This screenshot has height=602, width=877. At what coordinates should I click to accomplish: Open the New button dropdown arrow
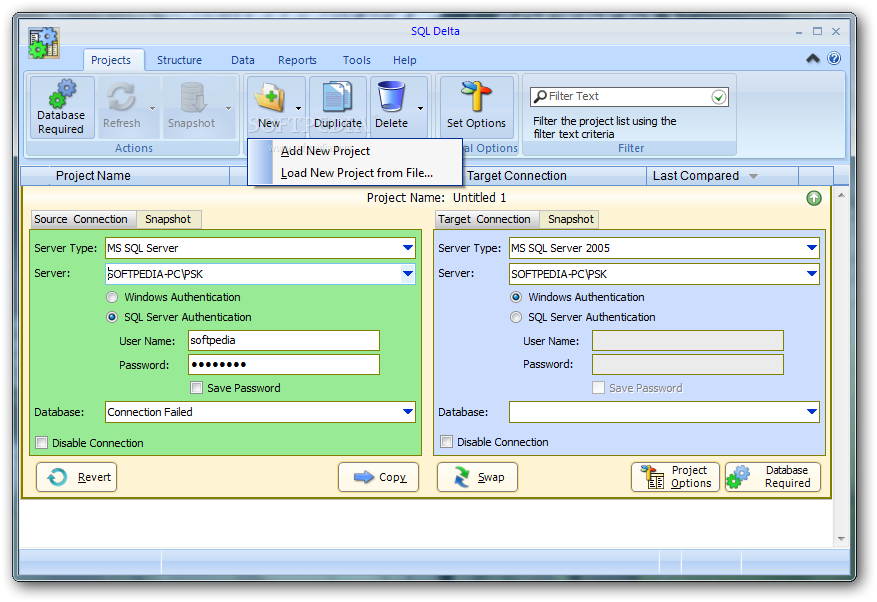tap(298, 109)
